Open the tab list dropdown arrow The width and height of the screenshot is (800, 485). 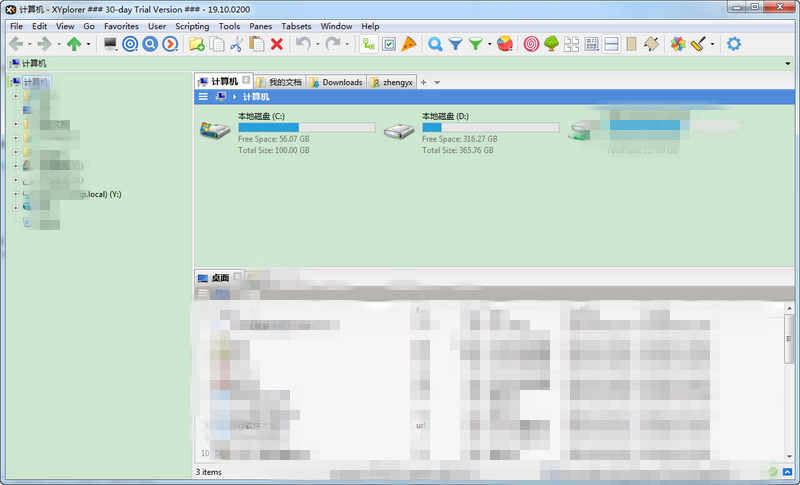coord(437,82)
